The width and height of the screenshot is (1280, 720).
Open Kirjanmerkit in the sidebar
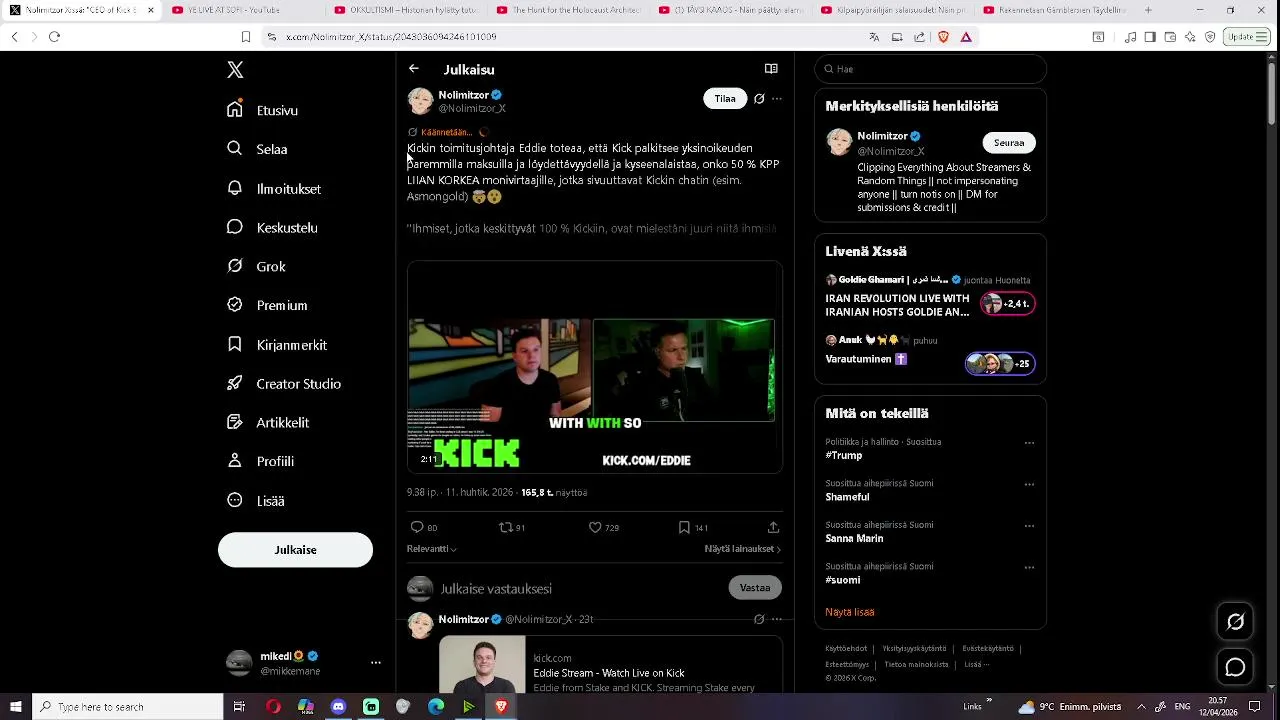[x=277, y=344]
